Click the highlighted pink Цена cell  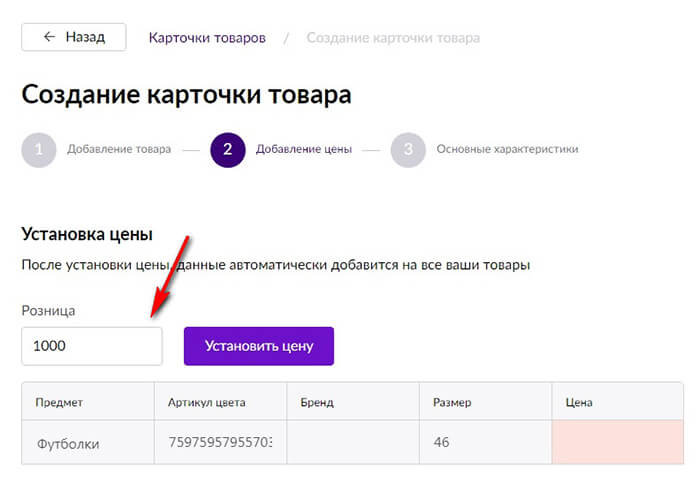617,442
